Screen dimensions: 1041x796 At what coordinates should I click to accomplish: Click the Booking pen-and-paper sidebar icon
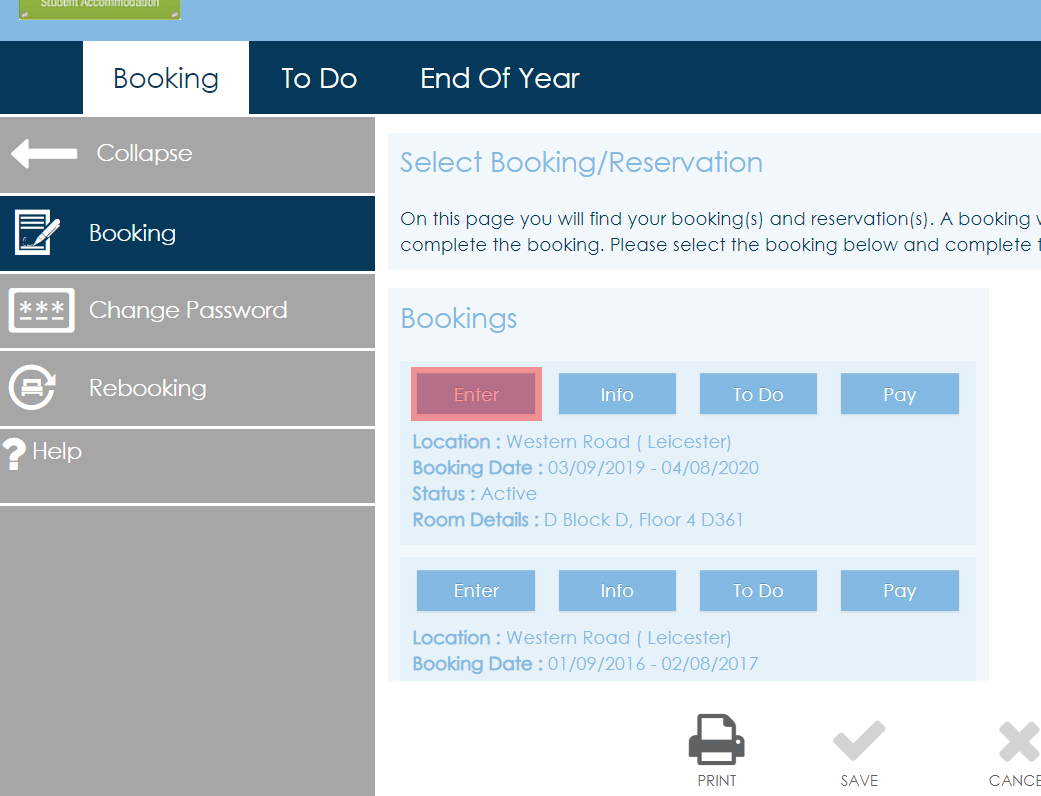pyautogui.click(x=37, y=232)
